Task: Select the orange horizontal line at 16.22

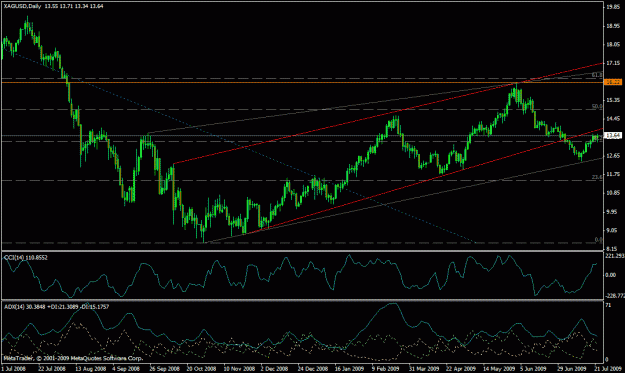Action: tap(303, 82)
